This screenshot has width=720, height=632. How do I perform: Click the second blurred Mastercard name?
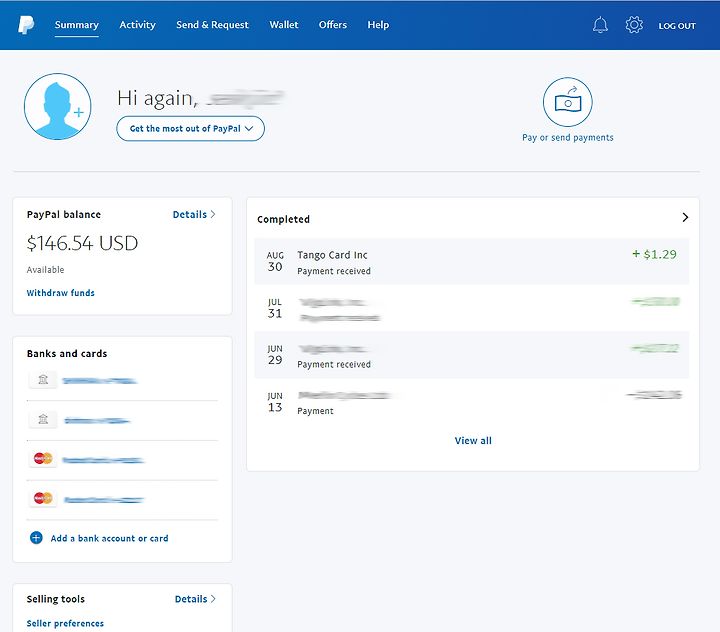coord(104,500)
